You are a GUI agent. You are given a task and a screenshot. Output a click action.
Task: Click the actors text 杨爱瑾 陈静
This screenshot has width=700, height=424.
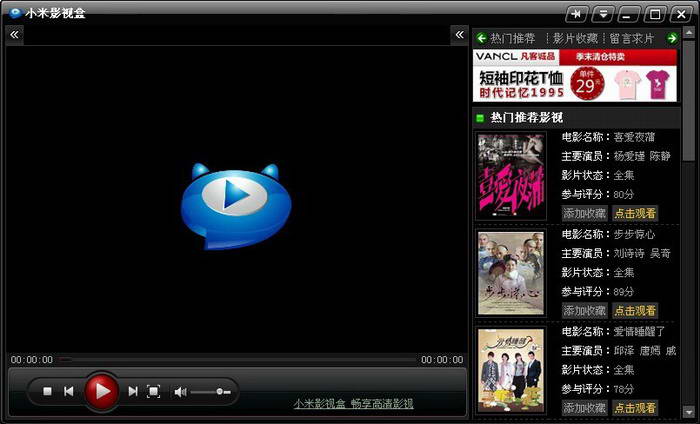[642, 156]
